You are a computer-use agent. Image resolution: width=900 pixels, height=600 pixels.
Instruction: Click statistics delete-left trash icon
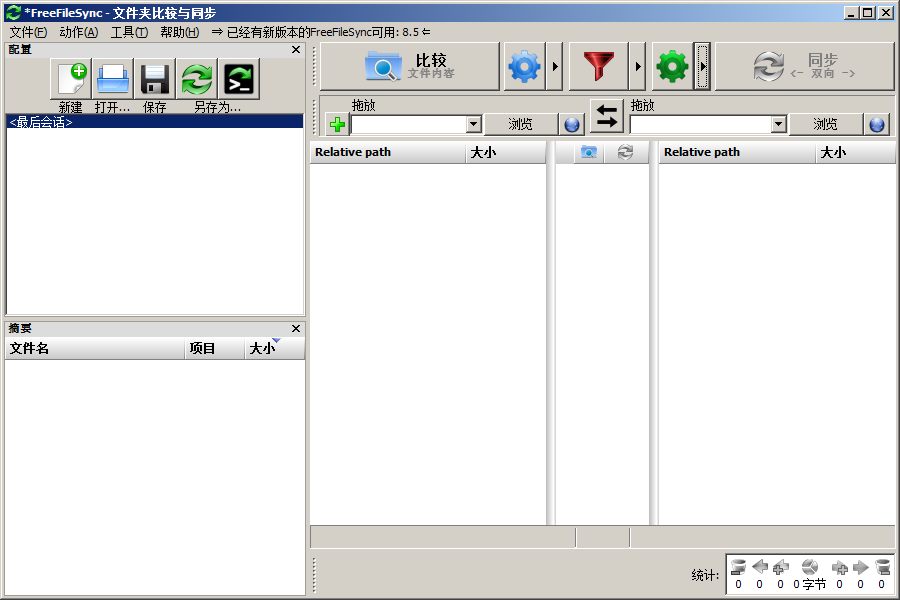pos(738,567)
